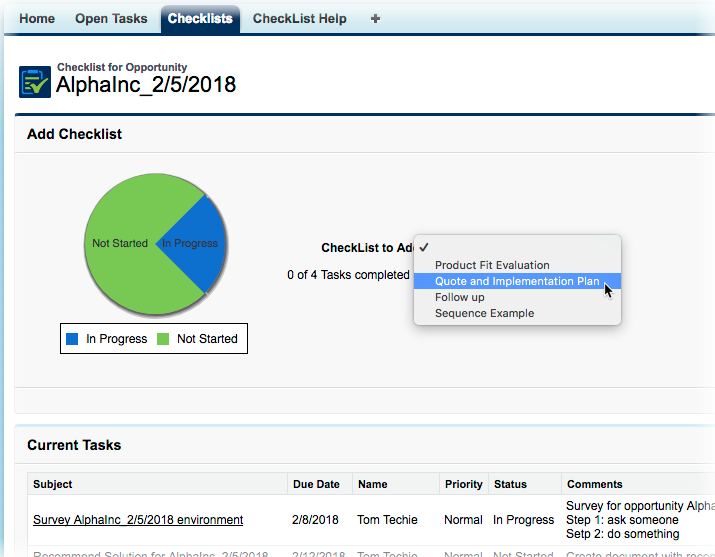Select the blank checked option in dropdown
Screen dimensions: 715x557
[517, 248]
